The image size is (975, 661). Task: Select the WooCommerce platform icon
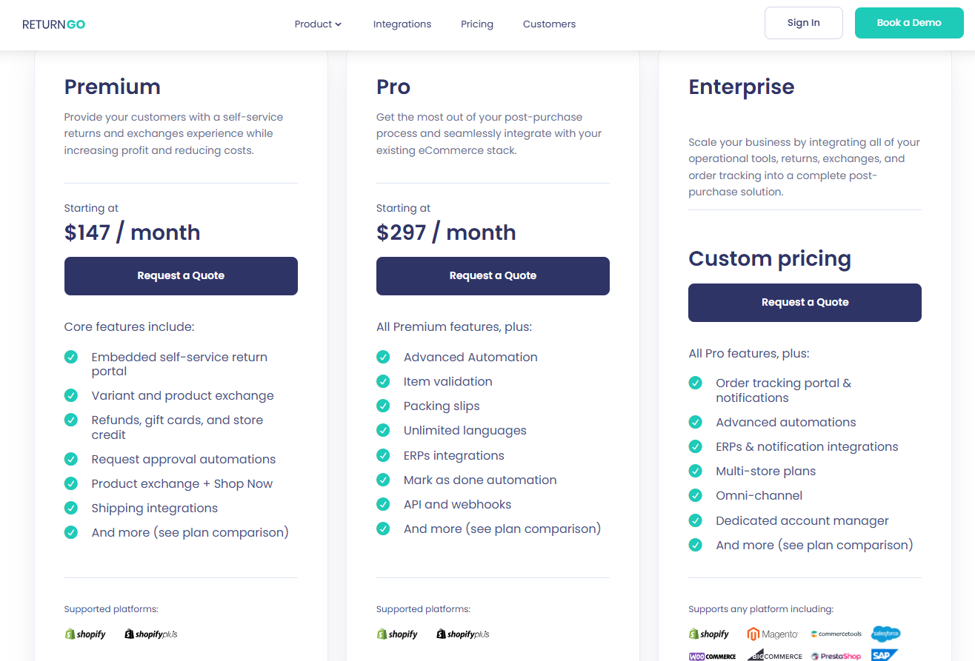point(712,655)
